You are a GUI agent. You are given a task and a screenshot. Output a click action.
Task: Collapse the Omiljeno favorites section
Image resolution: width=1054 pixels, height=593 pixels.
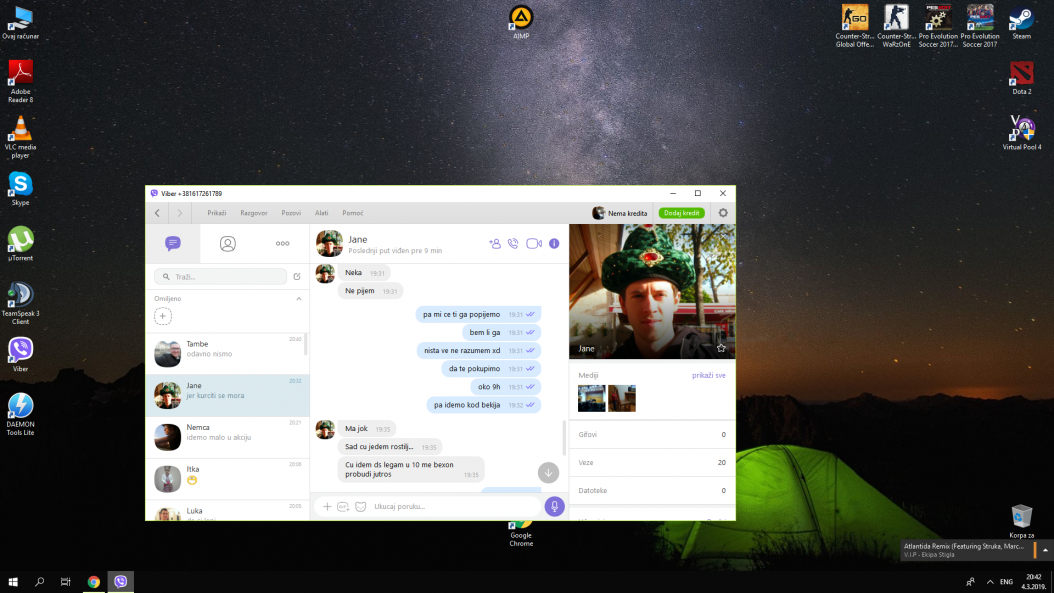[298, 299]
